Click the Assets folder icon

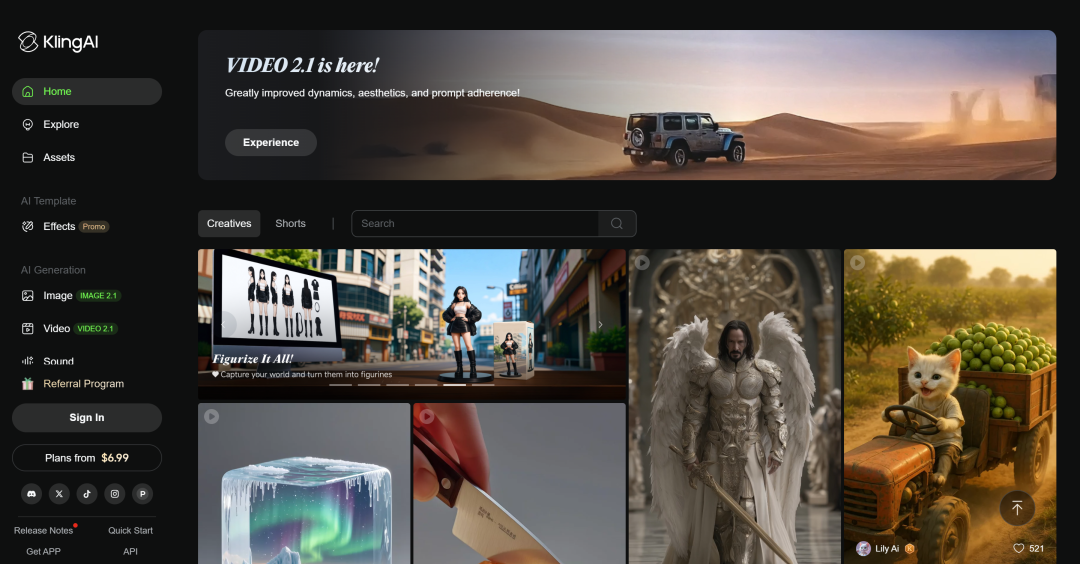coord(28,158)
